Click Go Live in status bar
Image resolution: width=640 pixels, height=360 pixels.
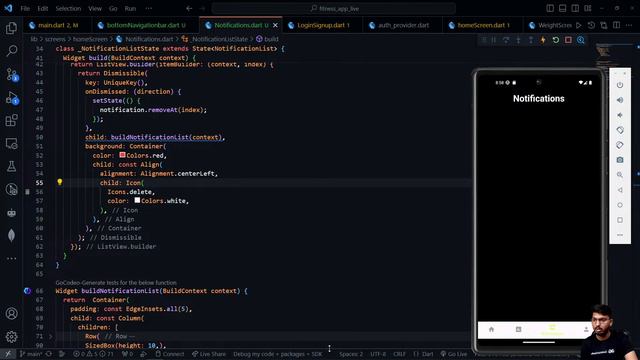pyautogui.click(x=453, y=354)
